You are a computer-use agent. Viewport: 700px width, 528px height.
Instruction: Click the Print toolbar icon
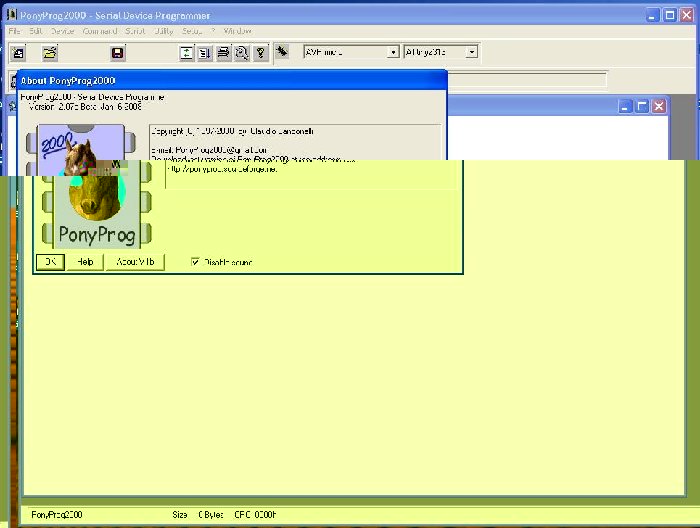(223, 53)
